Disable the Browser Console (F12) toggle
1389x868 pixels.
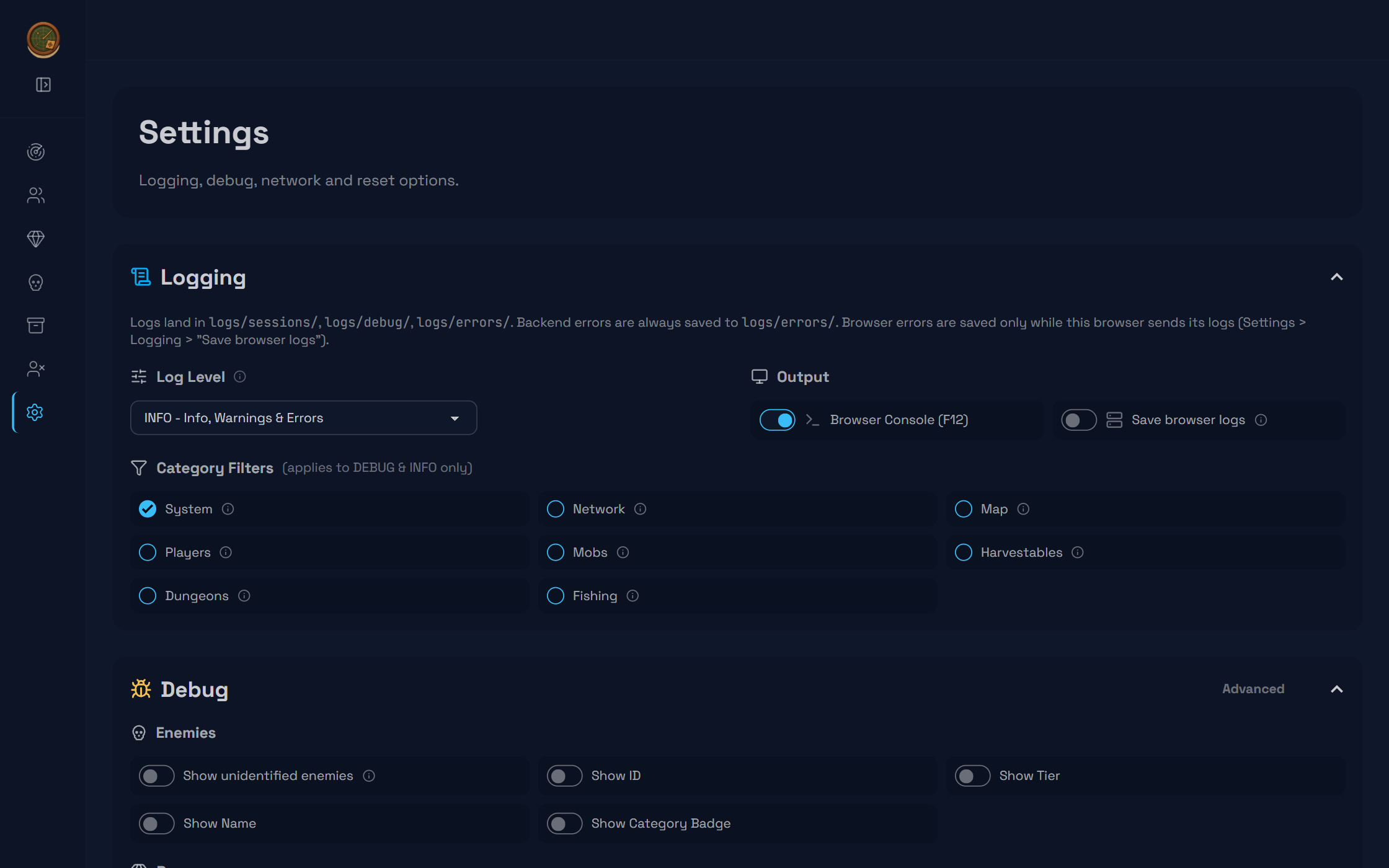pos(778,420)
